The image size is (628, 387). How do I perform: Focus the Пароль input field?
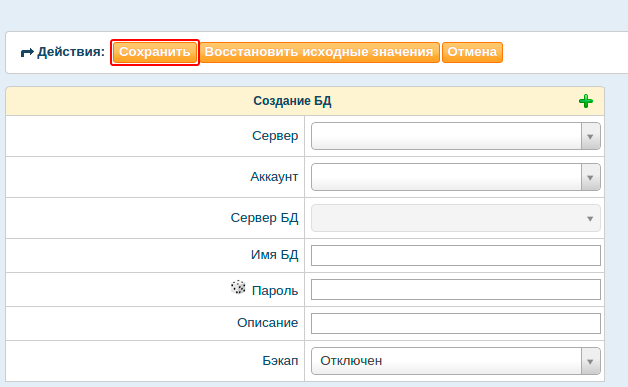click(x=456, y=289)
